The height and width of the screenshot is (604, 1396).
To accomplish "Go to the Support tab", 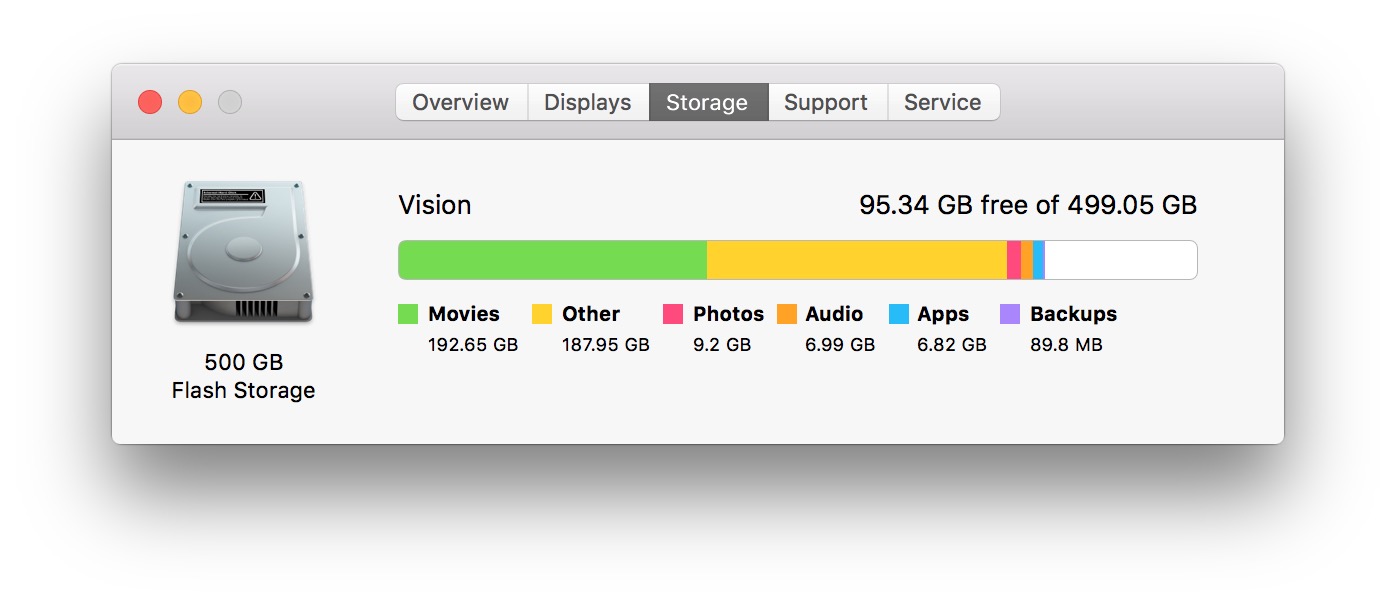I will (826, 102).
